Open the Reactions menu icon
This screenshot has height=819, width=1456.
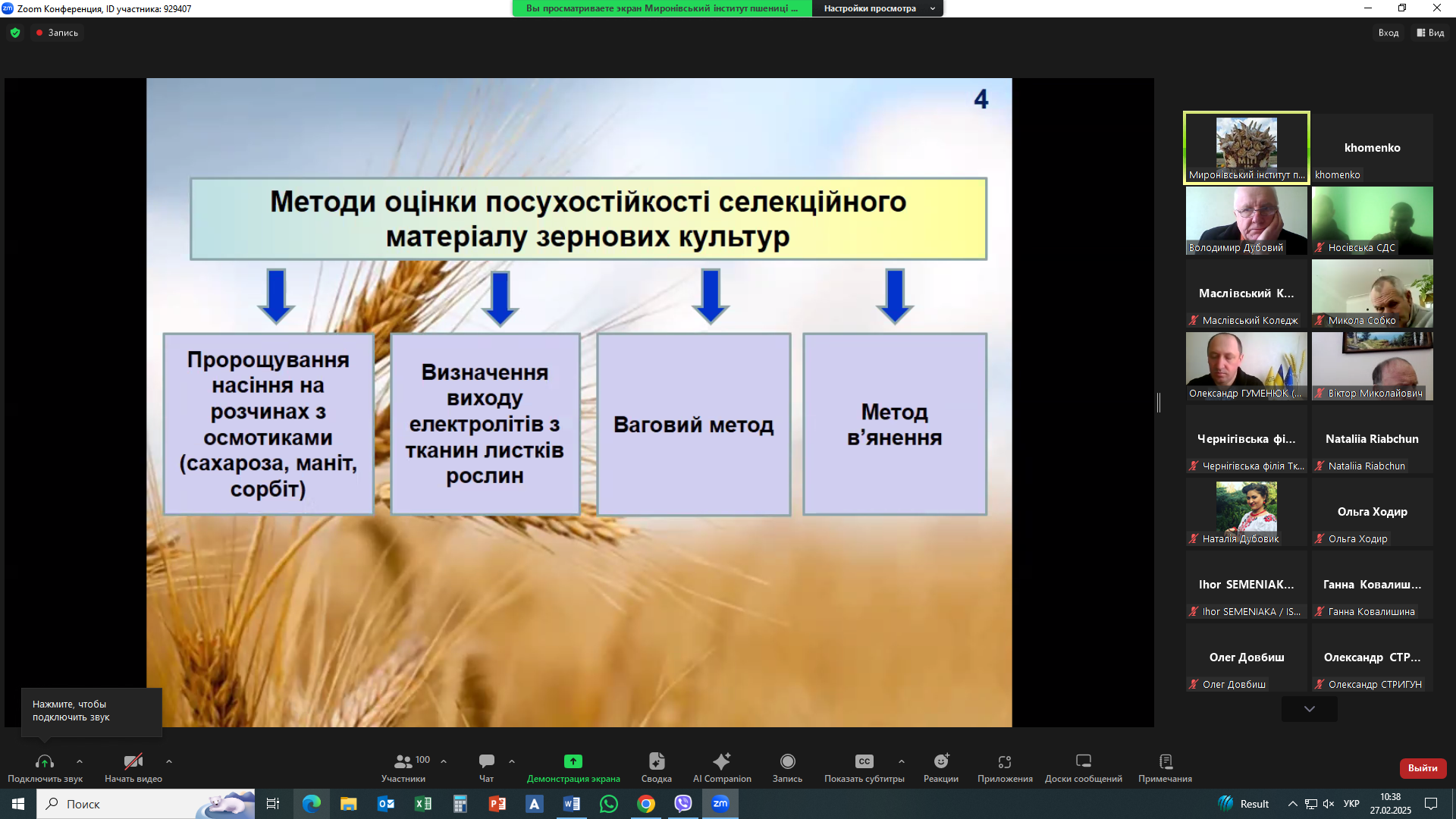pos(940,761)
